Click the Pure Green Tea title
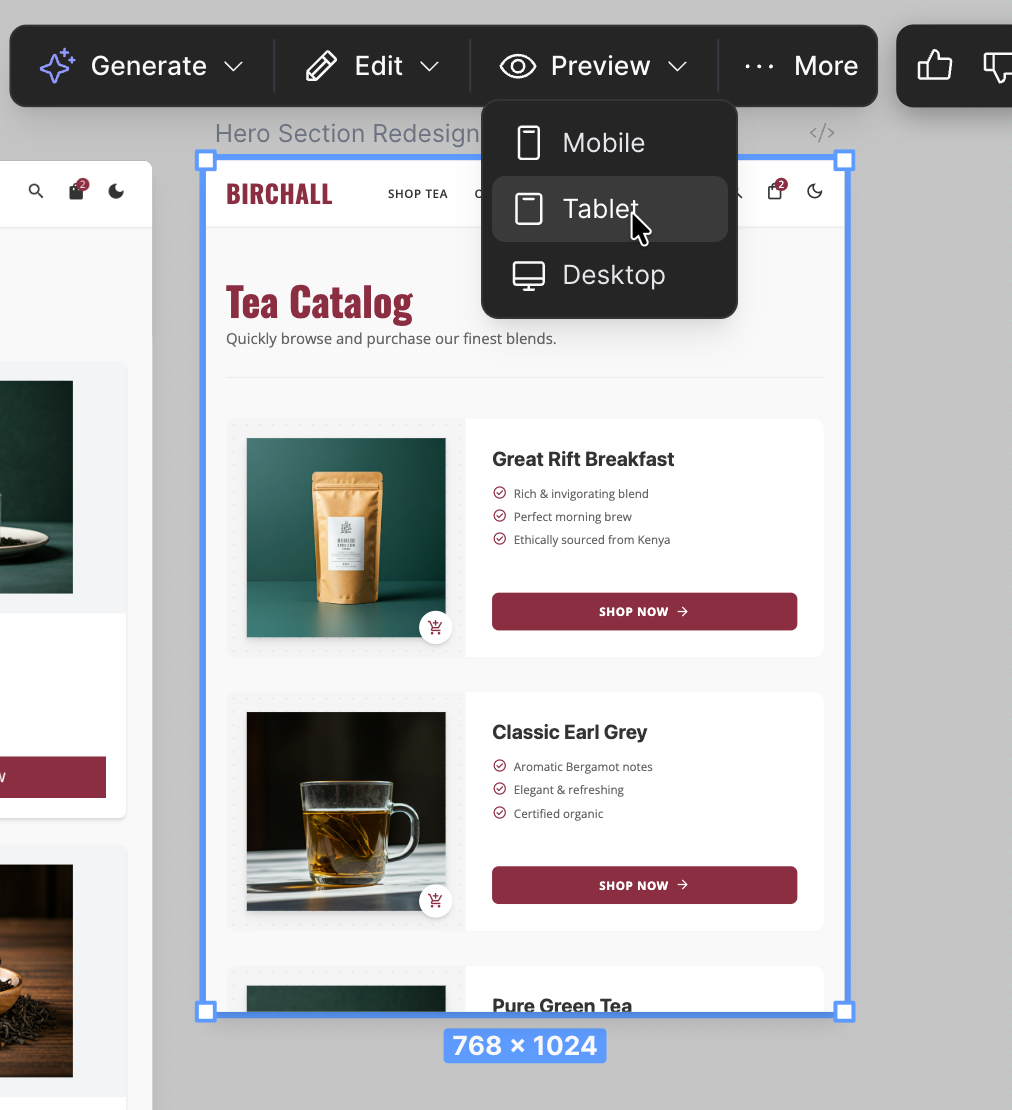 click(562, 1005)
